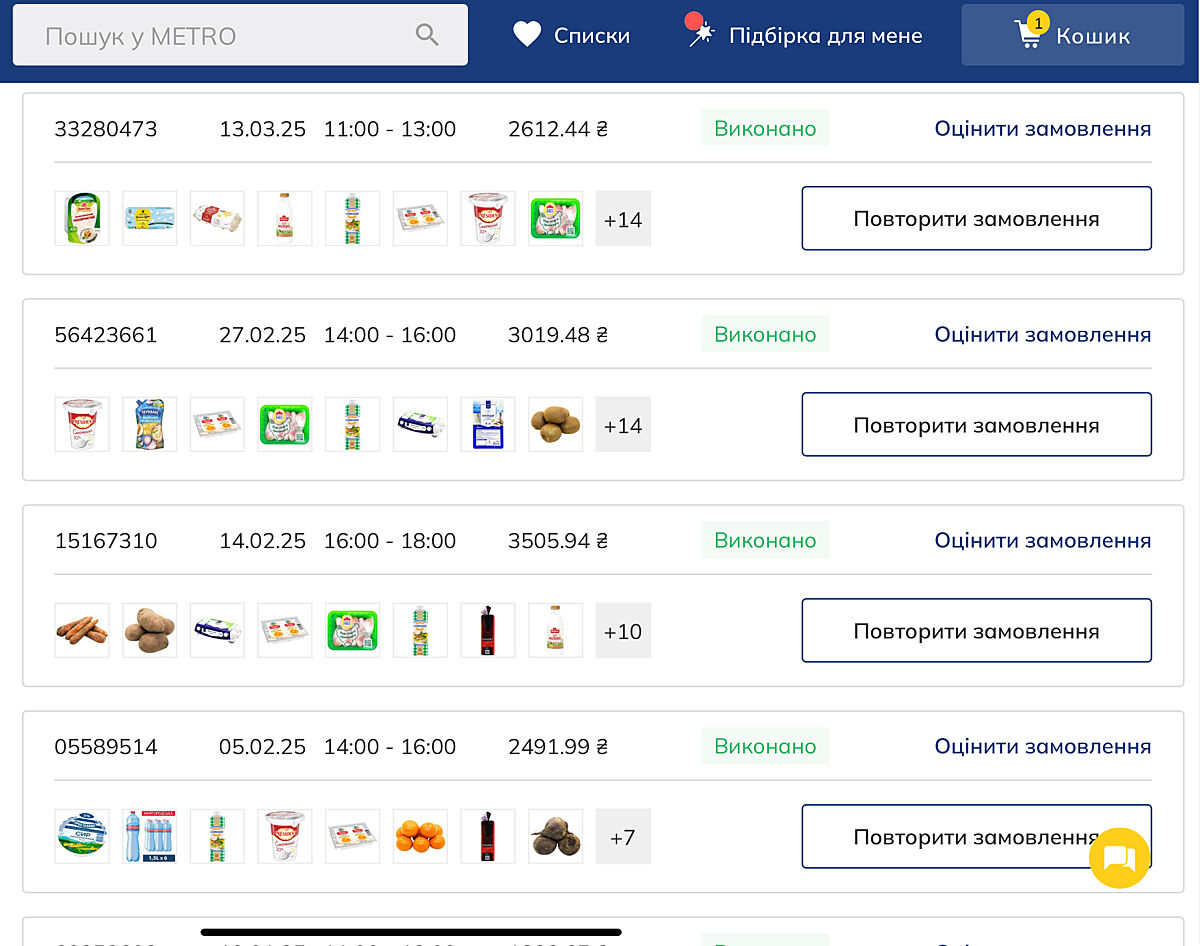
Task: Repeat order 33280473
Action: click(976, 218)
